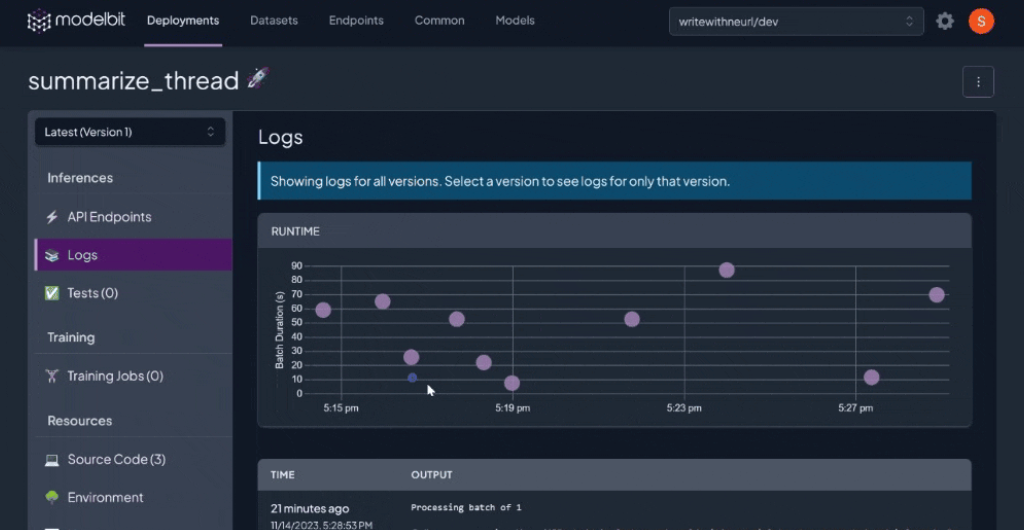Screen dimensions: 1024x530
Task: Open the three-dot deployment options menu
Action: pyautogui.click(x=978, y=82)
